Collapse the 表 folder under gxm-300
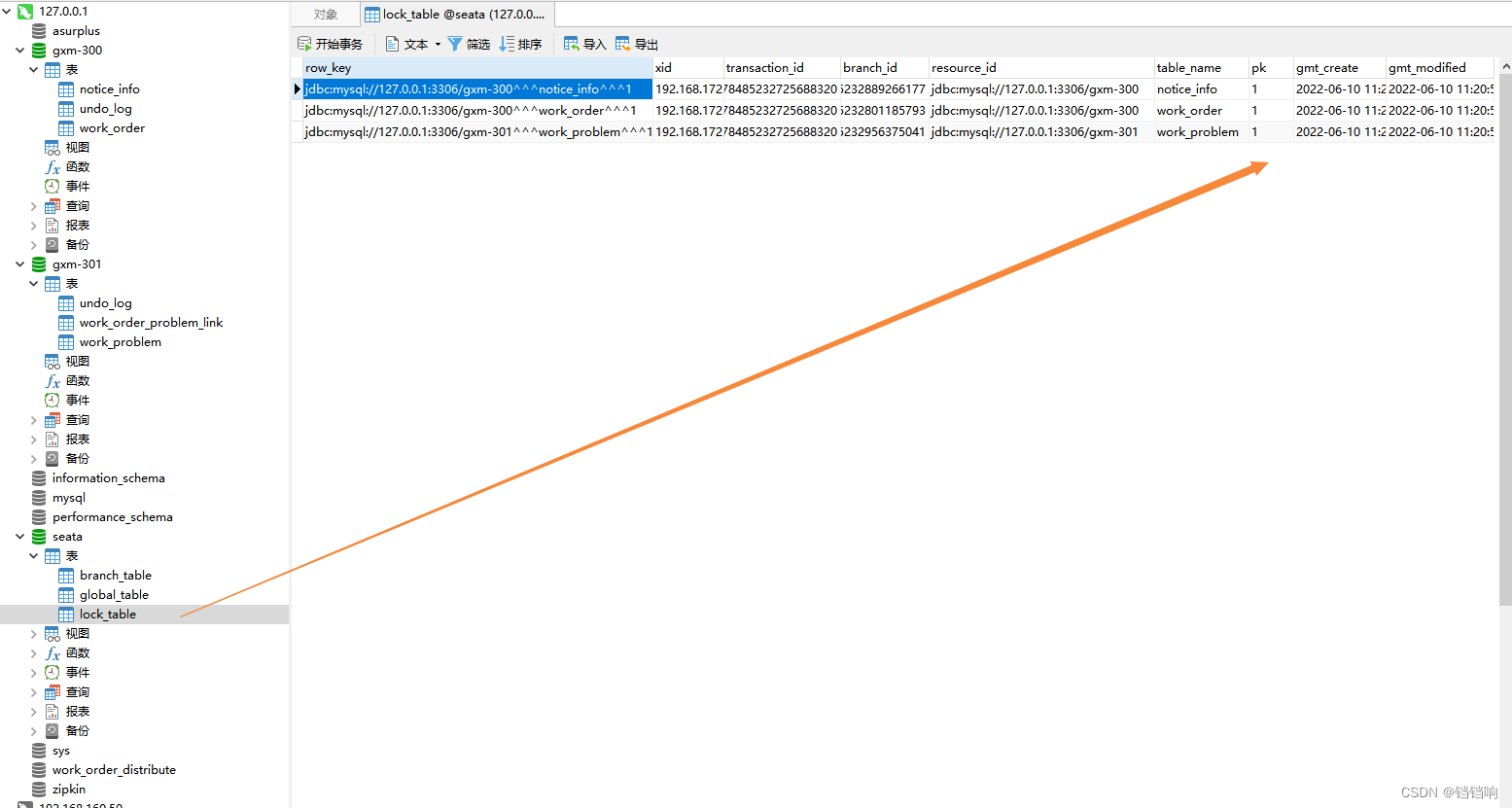Viewport: 1512px width, 808px height. pyautogui.click(x=34, y=70)
